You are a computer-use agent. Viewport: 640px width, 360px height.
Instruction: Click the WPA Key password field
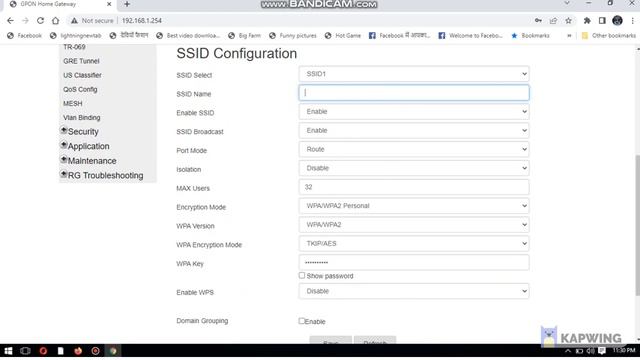pos(414,262)
